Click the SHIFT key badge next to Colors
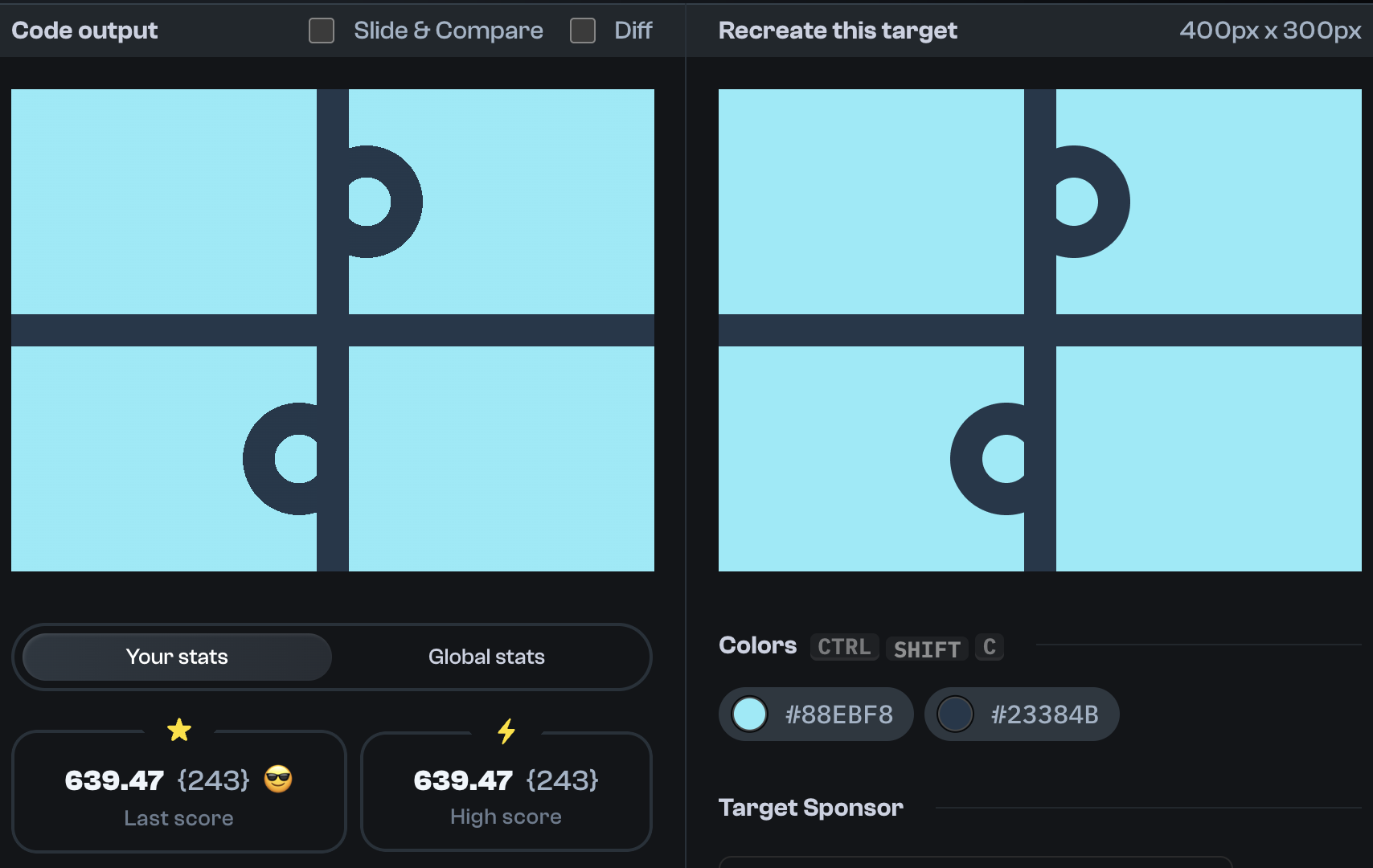1373x868 pixels. (927, 649)
